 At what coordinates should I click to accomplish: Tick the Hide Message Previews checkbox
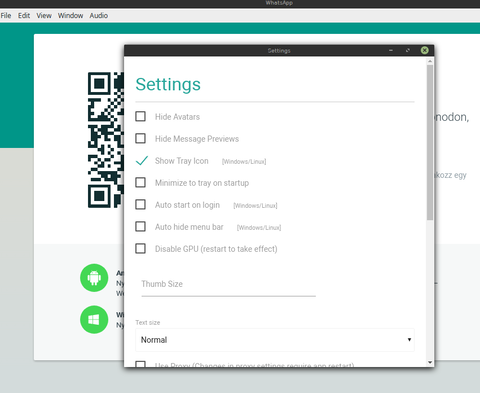[140, 138]
